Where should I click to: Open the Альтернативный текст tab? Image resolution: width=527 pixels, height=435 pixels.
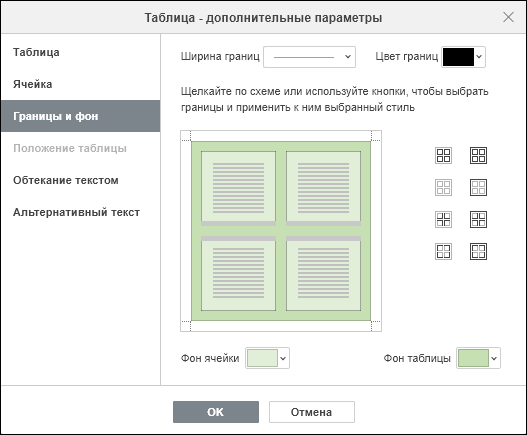tap(80, 212)
